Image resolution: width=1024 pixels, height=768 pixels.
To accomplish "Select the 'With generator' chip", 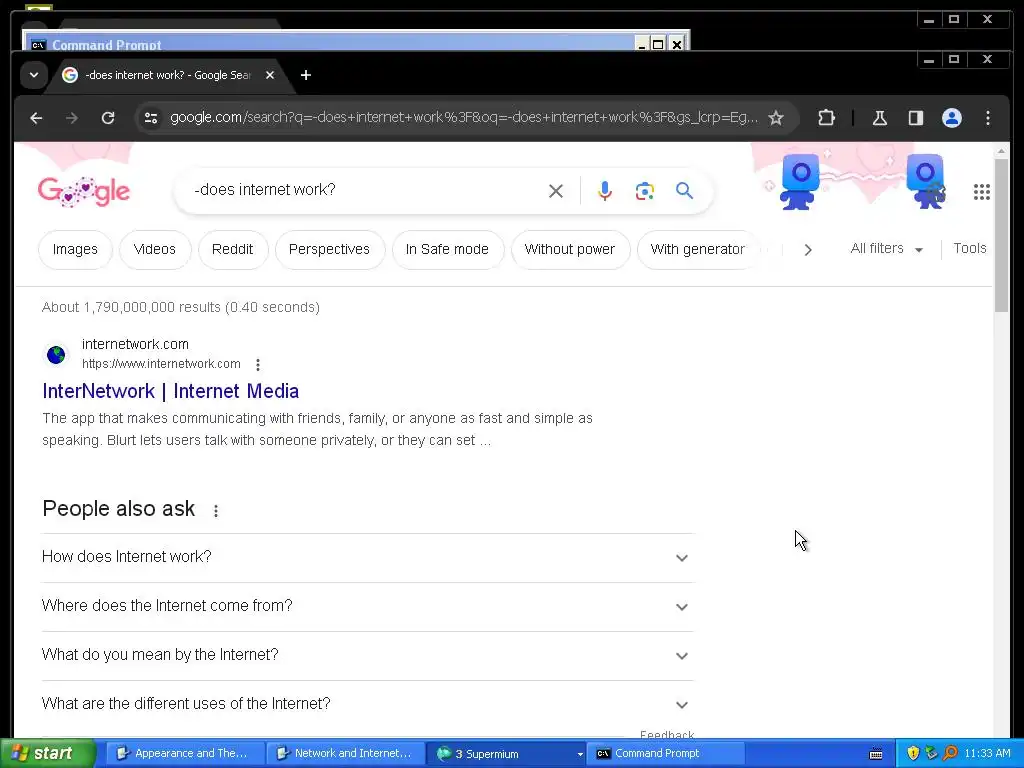I will click(x=697, y=249).
